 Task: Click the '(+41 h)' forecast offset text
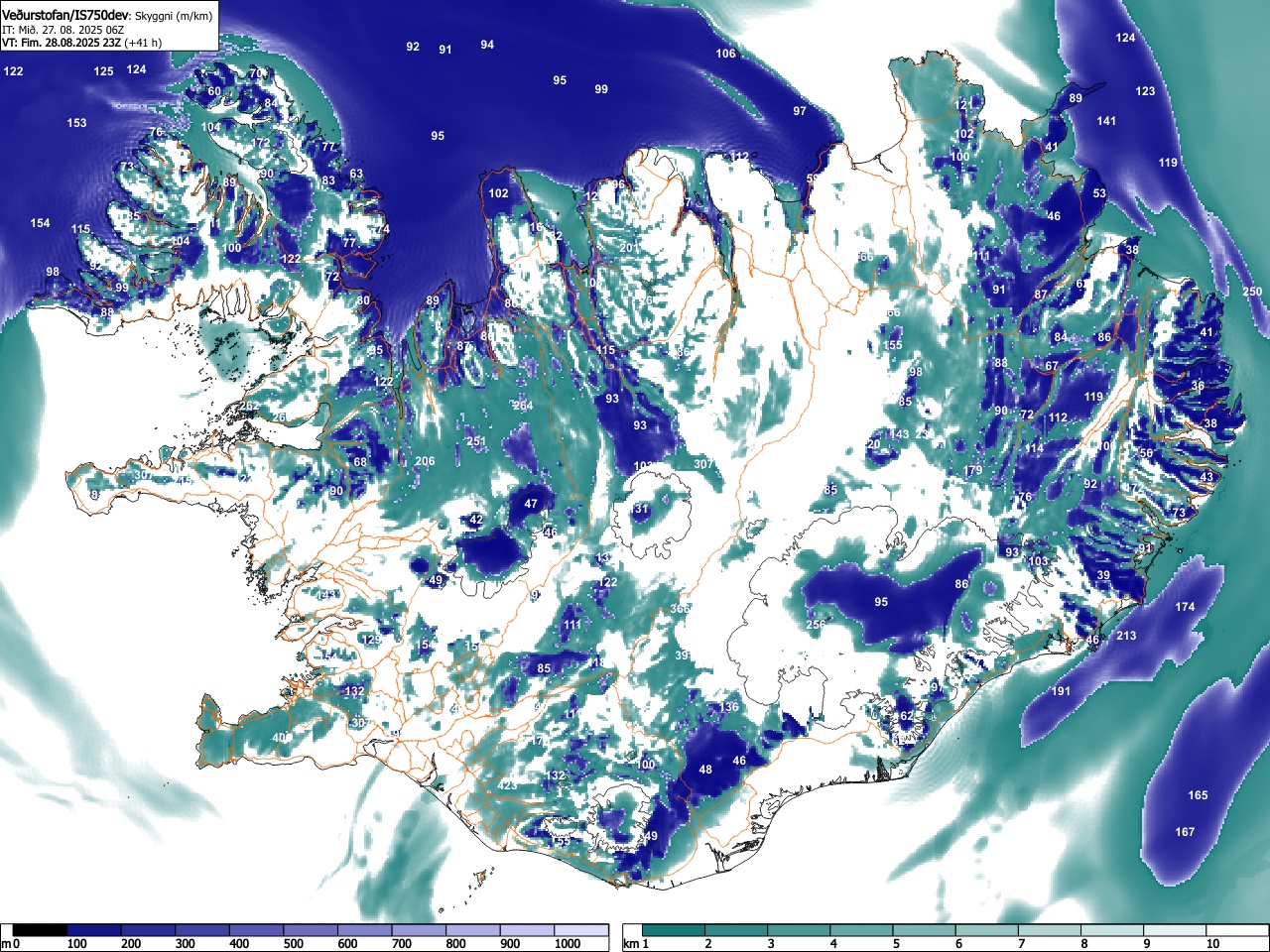tap(143, 43)
